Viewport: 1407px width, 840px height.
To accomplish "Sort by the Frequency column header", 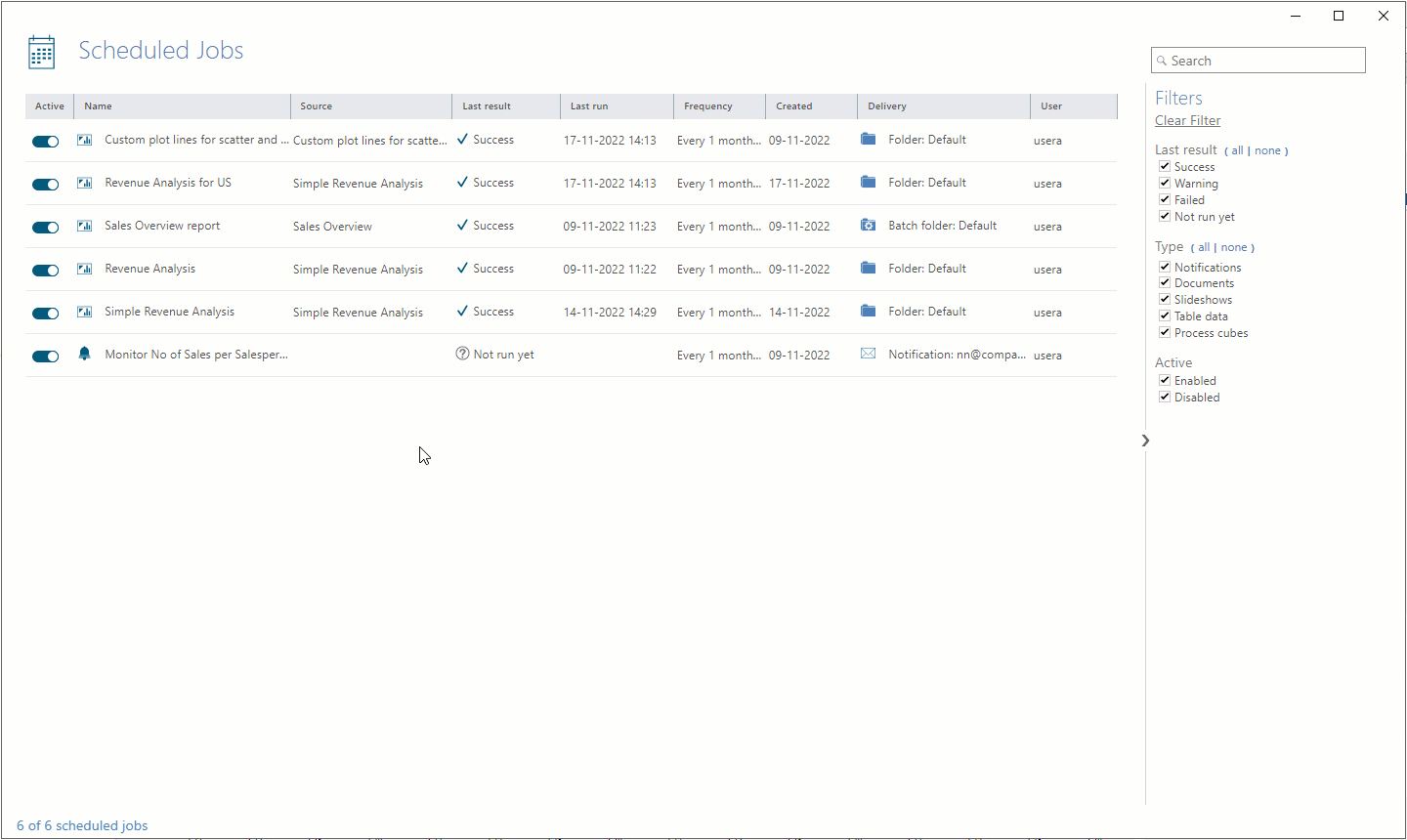I will click(x=720, y=106).
